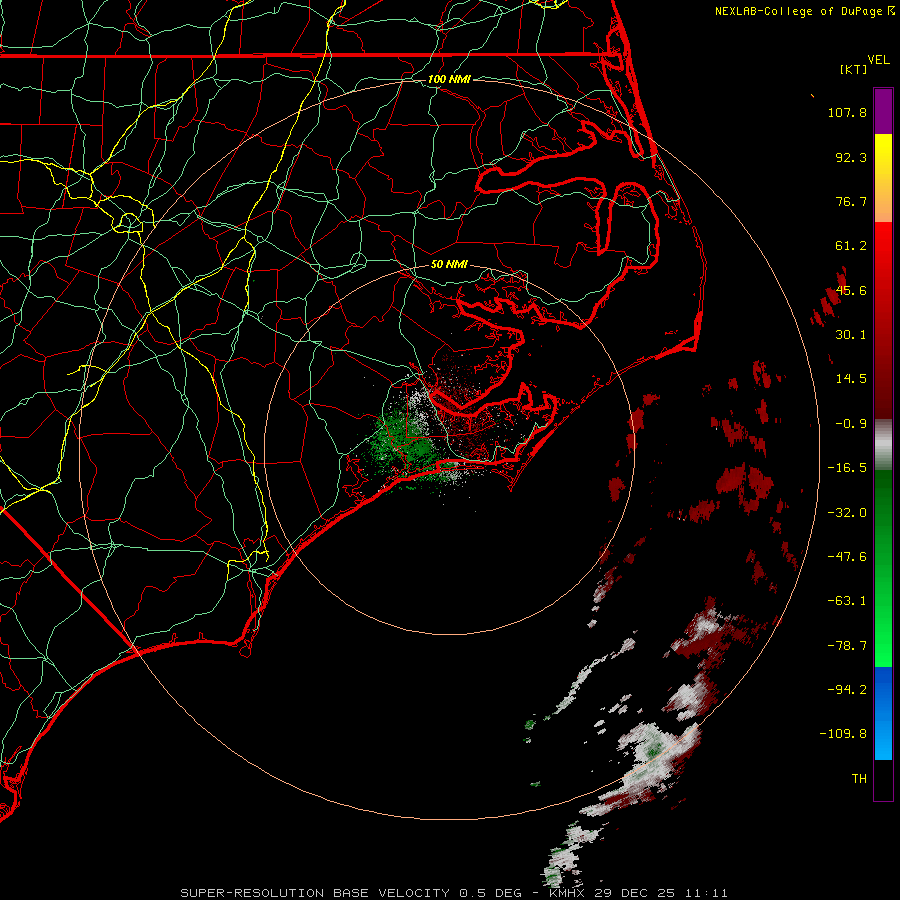Select the 45.6 scale label

(851, 290)
